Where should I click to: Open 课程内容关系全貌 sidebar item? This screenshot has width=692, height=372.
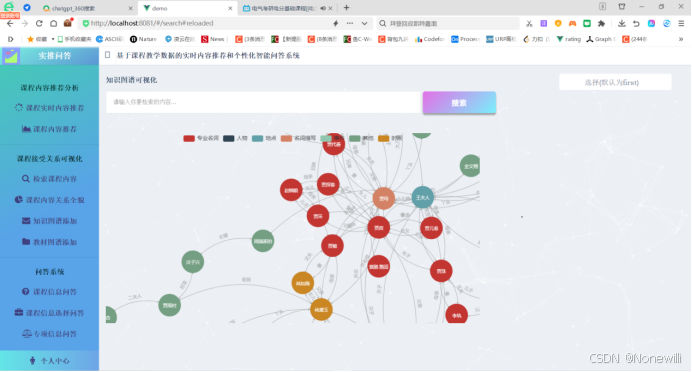pyautogui.click(x=49, y=200)
